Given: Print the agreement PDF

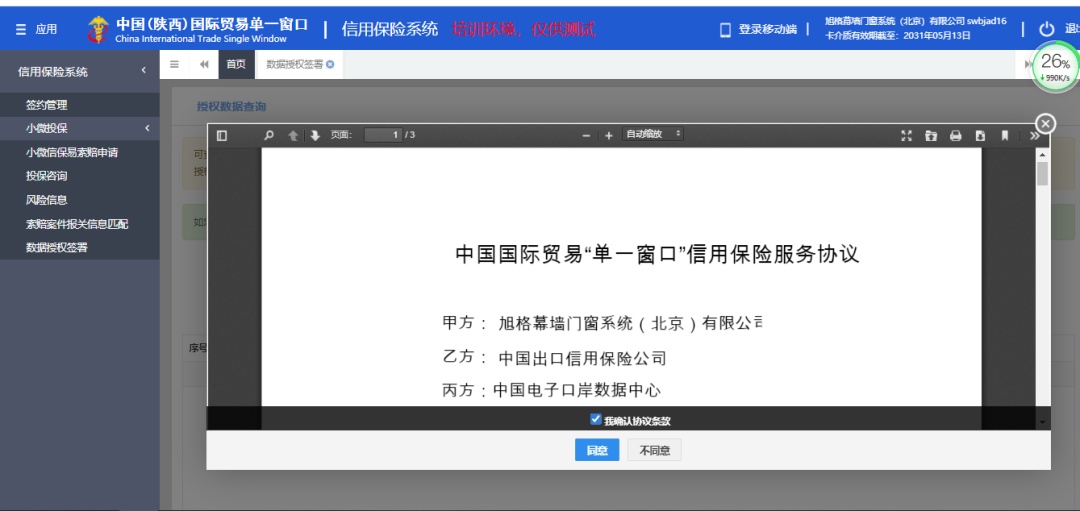Looking at the screenshot, I should tap(955, 135).
